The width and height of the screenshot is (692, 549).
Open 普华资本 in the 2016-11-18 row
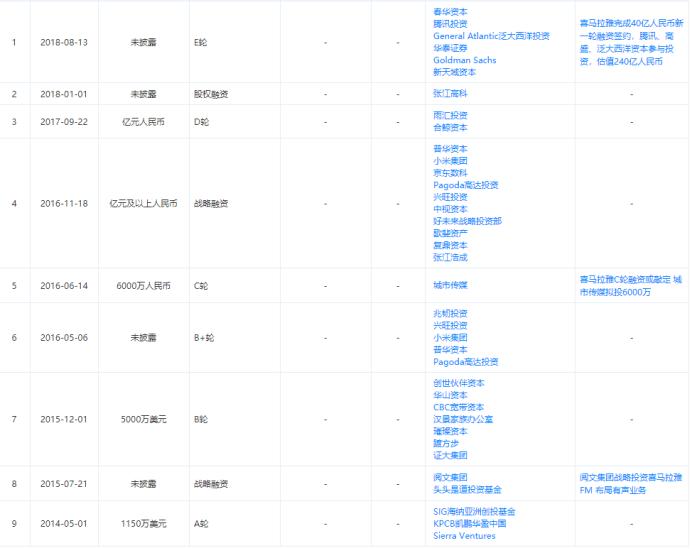450,149
